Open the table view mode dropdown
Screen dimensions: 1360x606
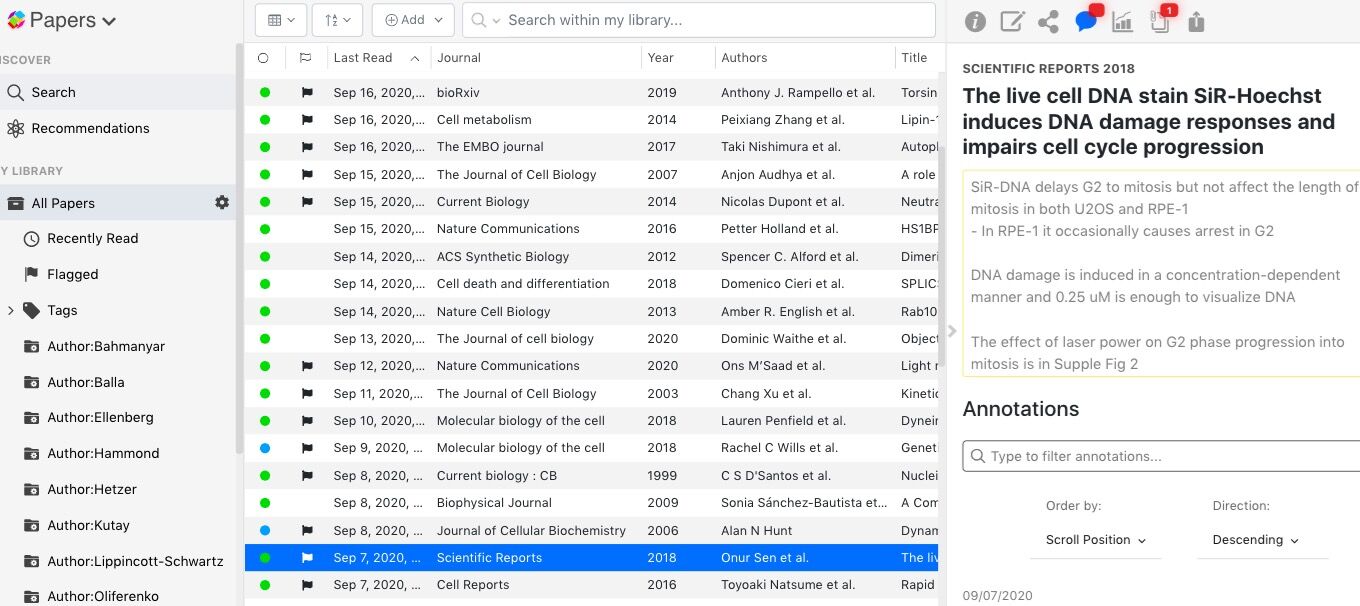[282, 20]
